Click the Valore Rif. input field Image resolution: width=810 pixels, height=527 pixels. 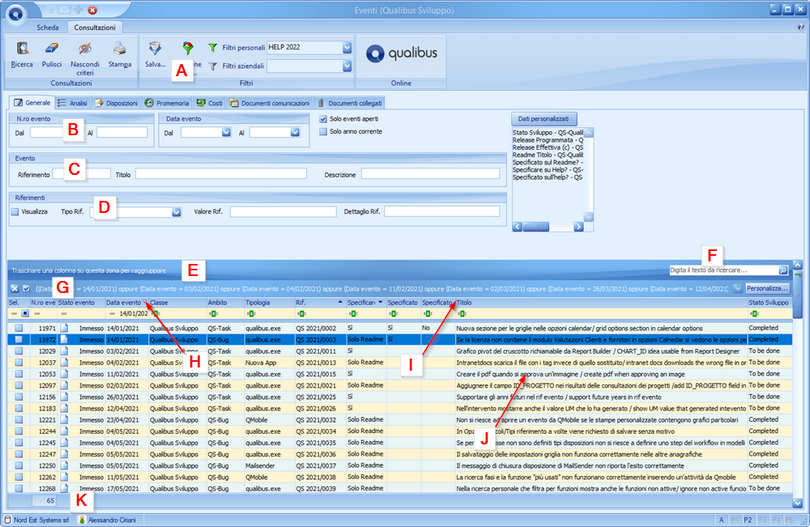(283, 211)
